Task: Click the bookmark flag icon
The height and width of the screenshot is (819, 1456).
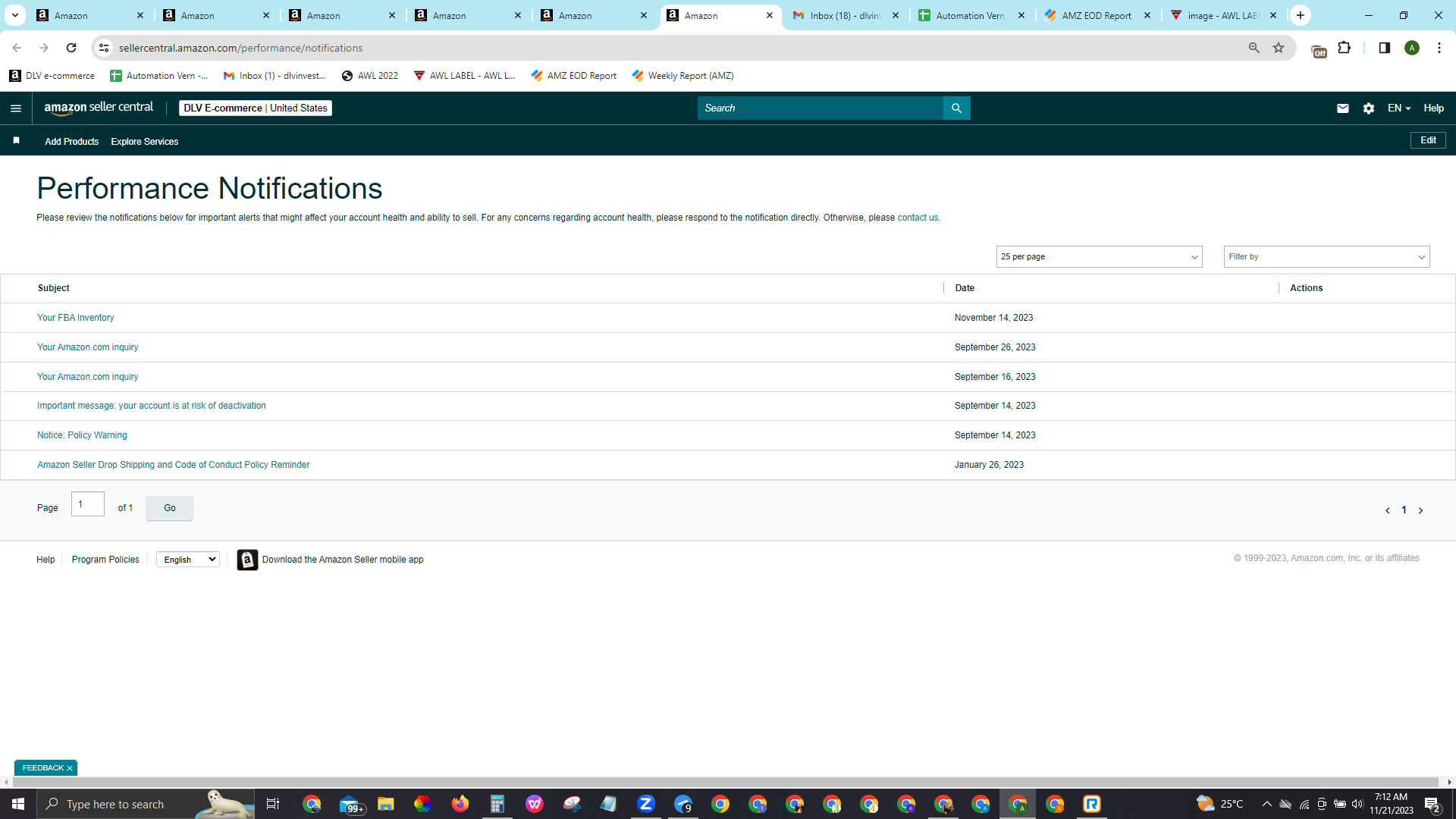Action: click(x=16, y=141)
